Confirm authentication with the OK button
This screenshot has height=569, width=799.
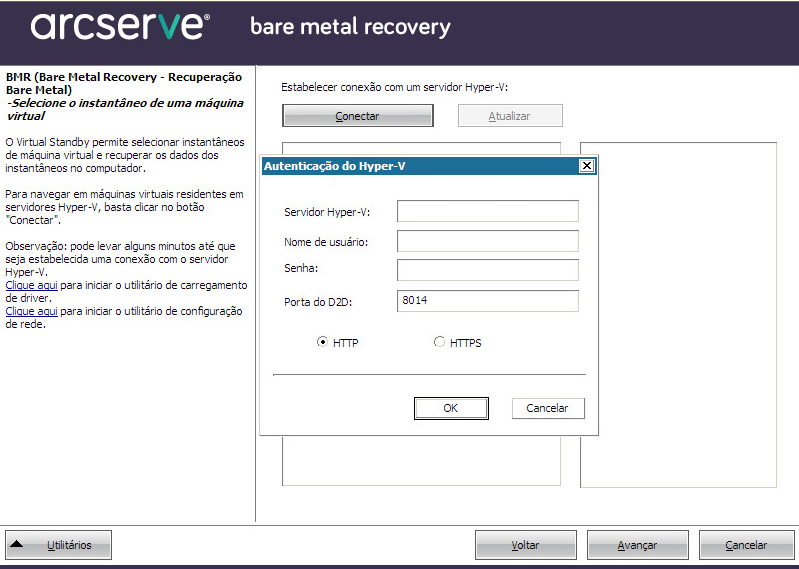(x=451, y=408)
